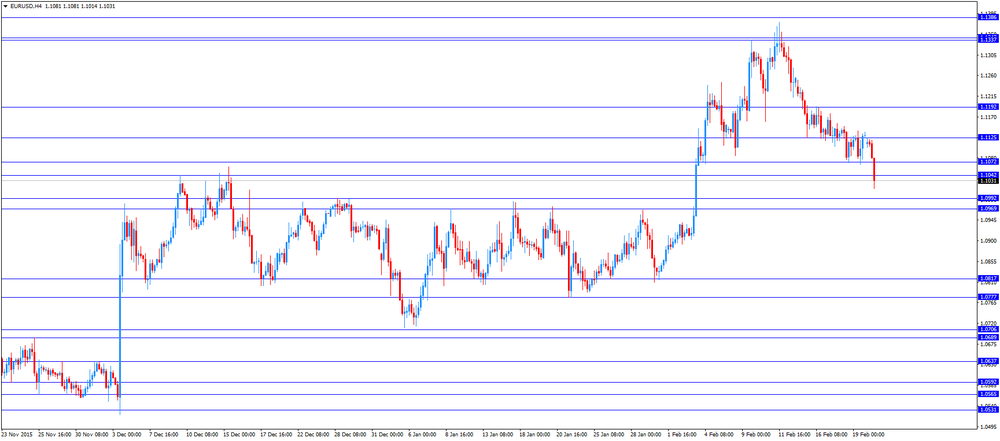
Task: Select the 1.0531 price level label
Action: pyautogui.click(x=988, y=410)
